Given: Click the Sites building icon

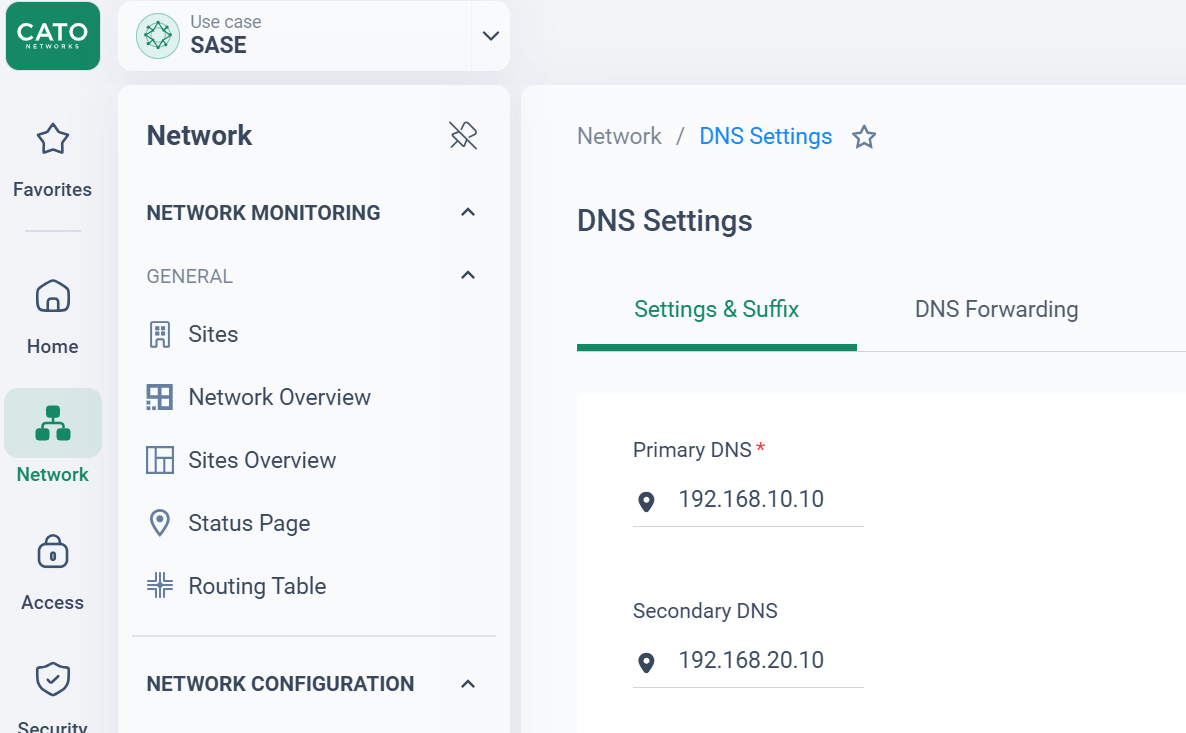Looking at the screenshot, I should [x=160, y=334].
